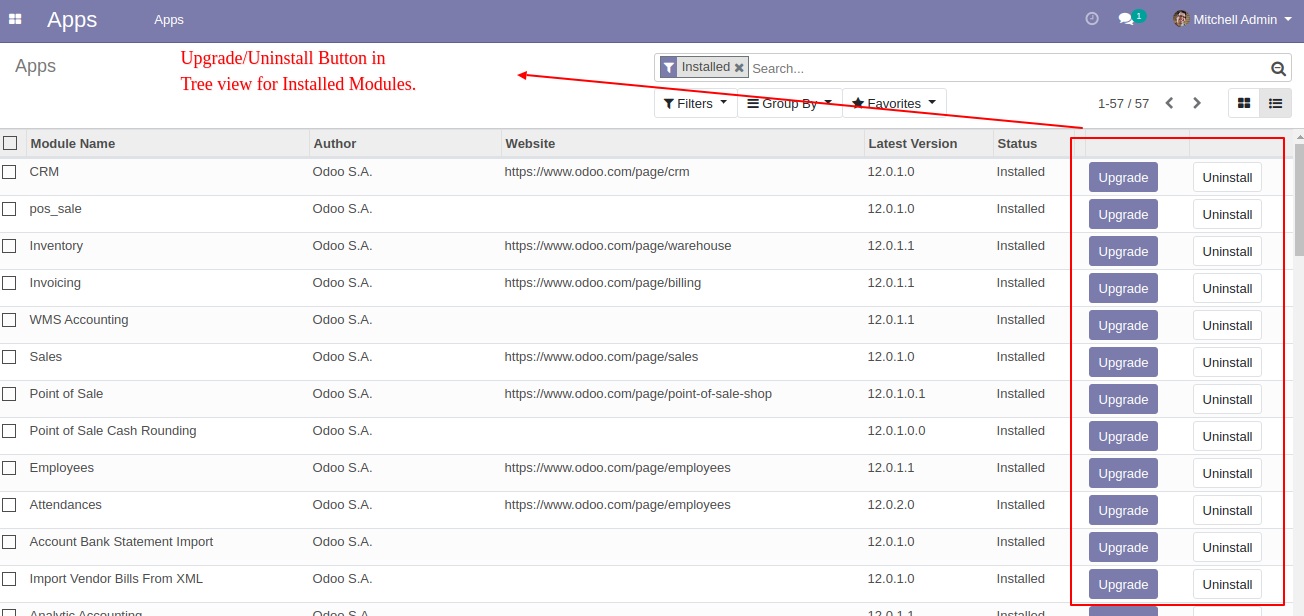Open the Group By dropdown
The image size is (1304, 616).
coord(790,103)
